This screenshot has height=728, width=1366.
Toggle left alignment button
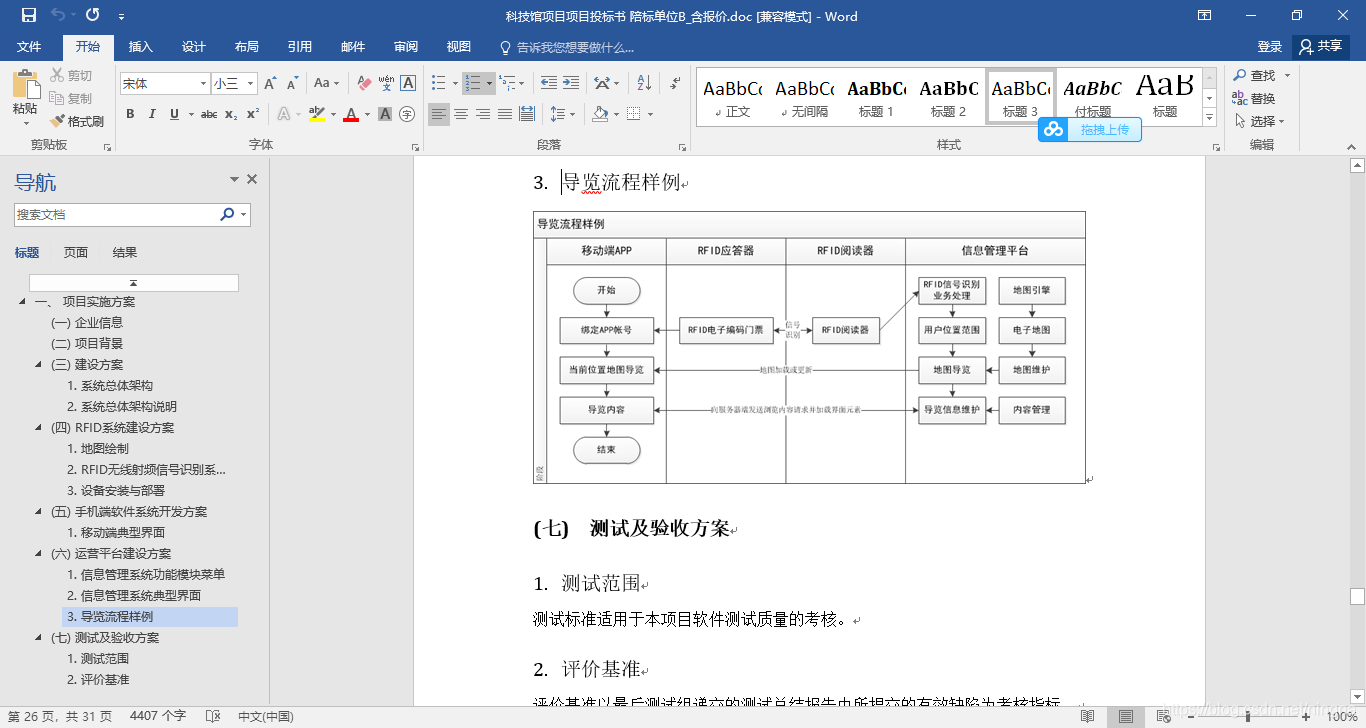click(439, 114)
